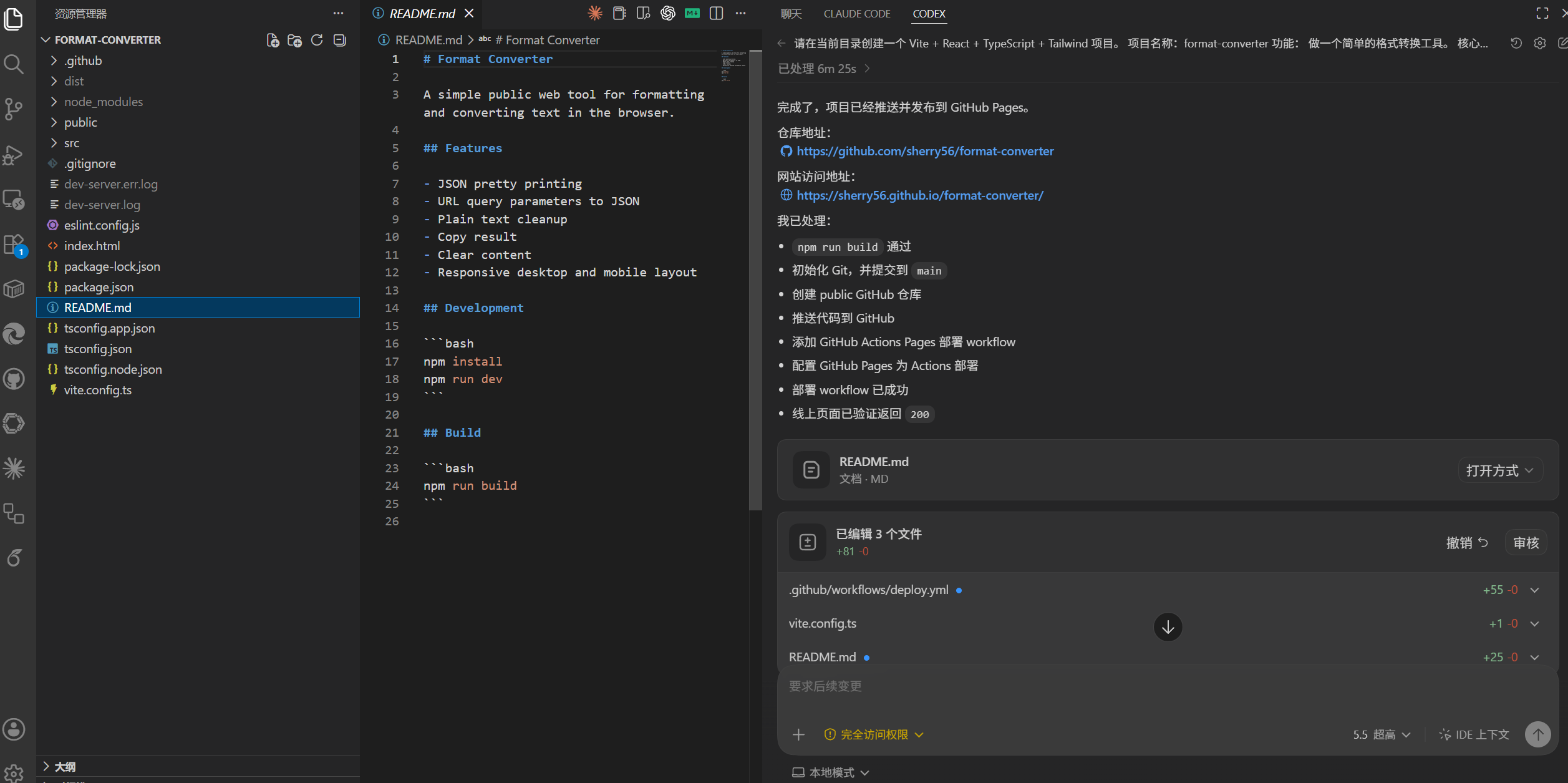
Task: Open vite.config.ts in the explorer
Action: pyautogui.click(x=198, y=390)
